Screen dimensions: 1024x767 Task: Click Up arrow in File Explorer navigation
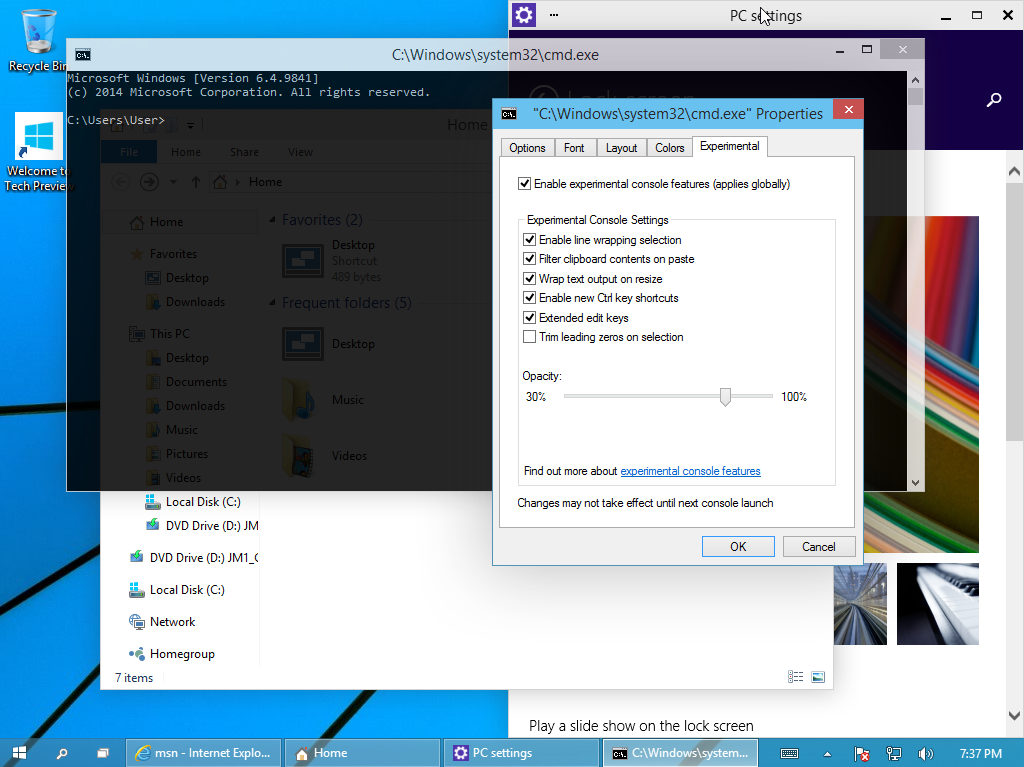point(195,182)
